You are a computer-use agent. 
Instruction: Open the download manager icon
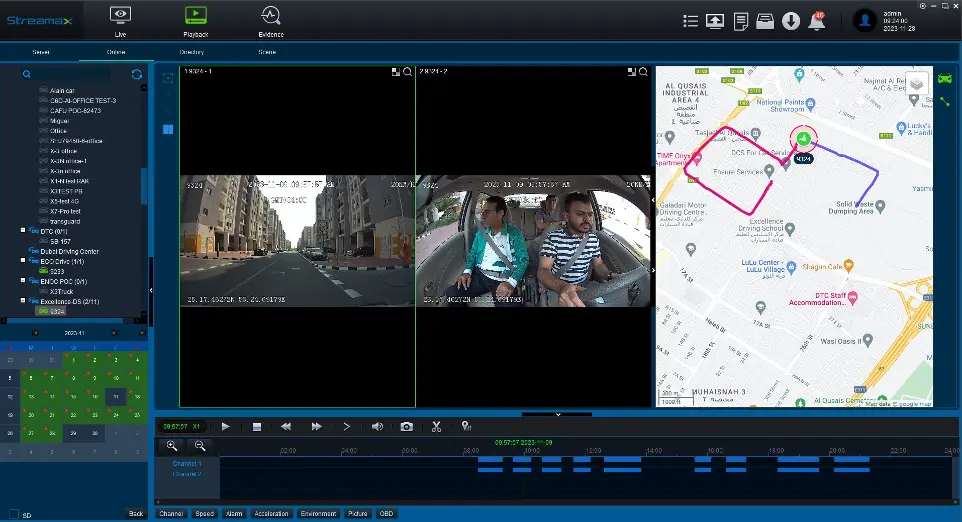[x=790, y=21]
